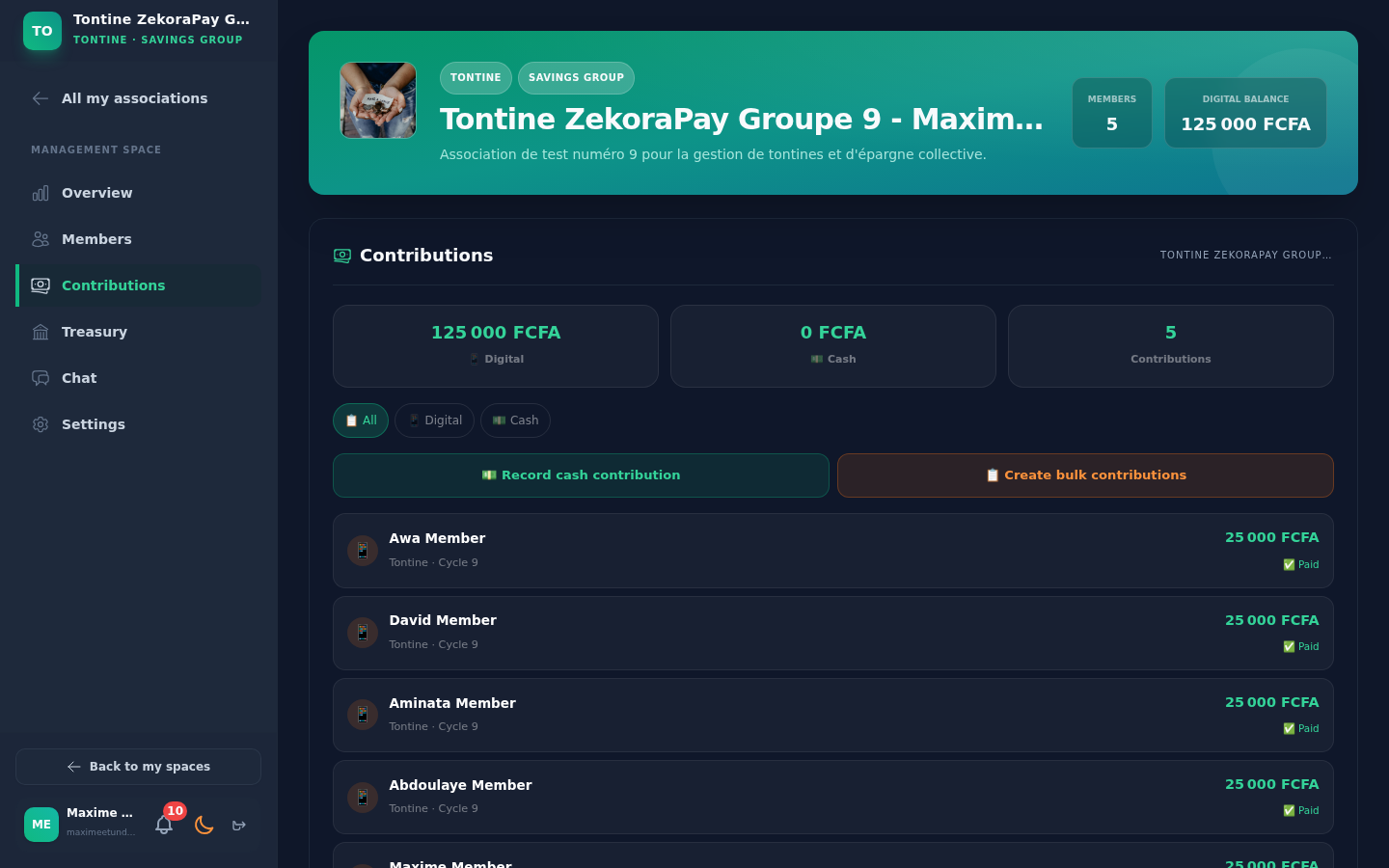Click 'Tontine · Cycle 9' under Awa Member
Viewport: 1389px width, 868px height.
433,562
